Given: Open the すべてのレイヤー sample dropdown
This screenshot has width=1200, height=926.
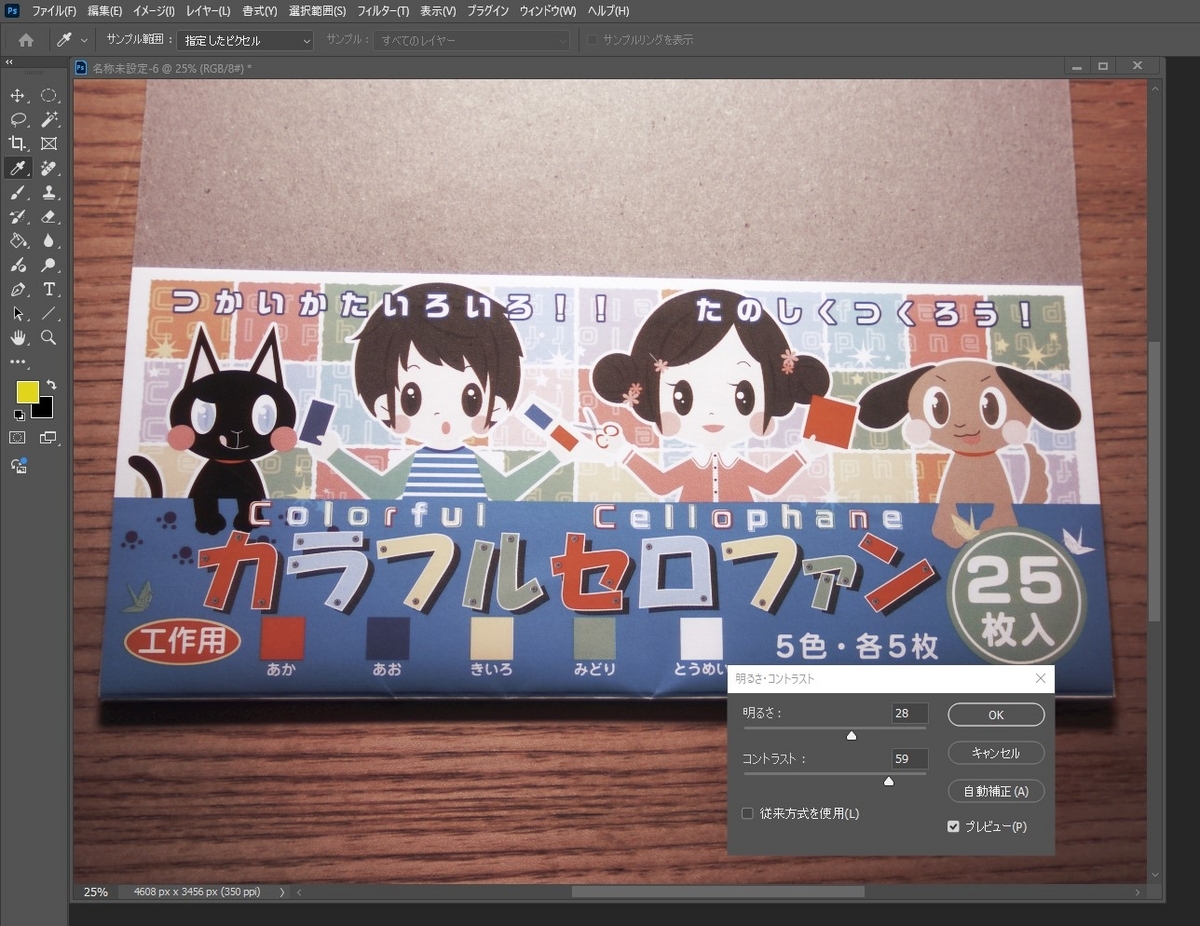Looking at the screenshot, I should [473, 40].
